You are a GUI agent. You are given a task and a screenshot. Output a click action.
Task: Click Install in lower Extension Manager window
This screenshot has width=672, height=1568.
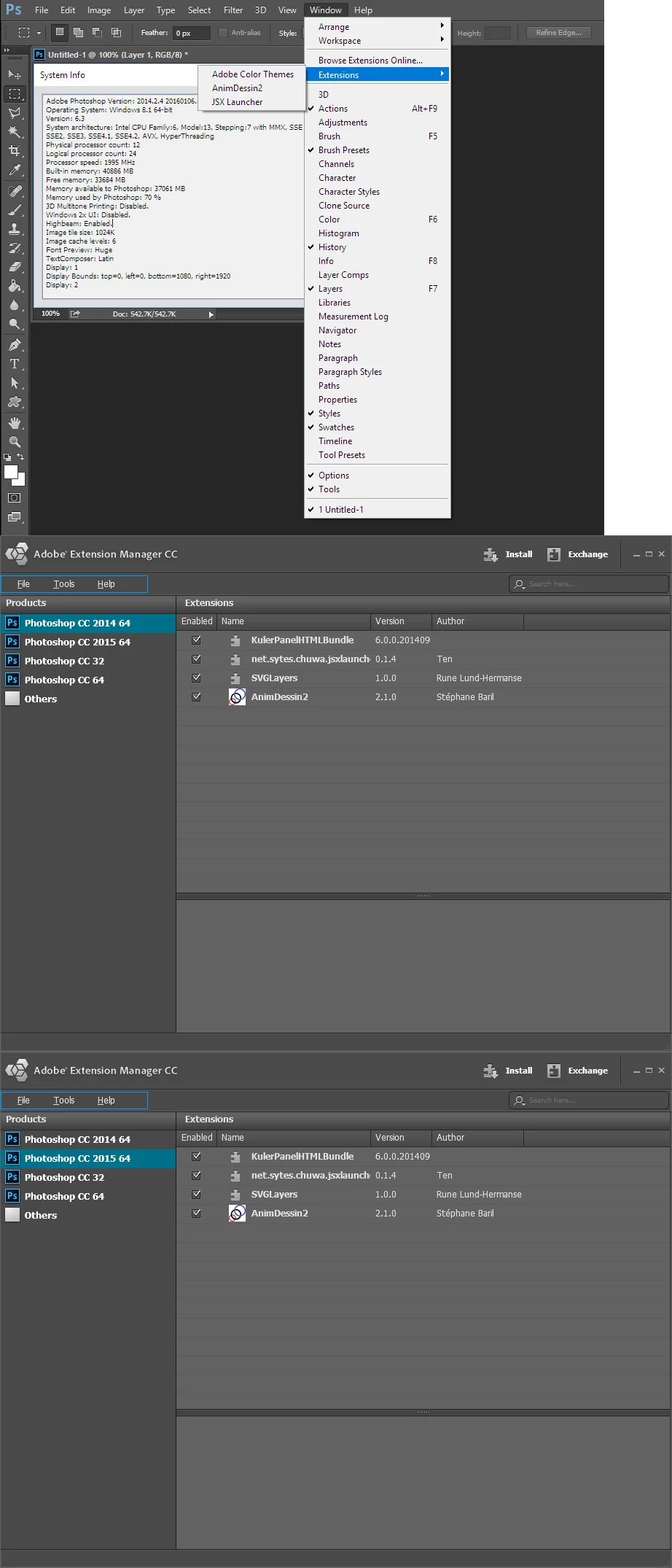click(x=508, y=1071)
